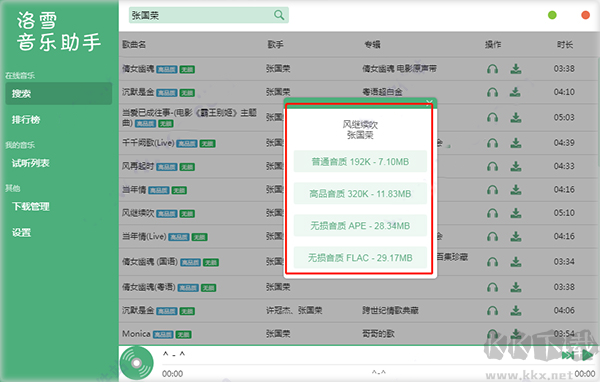
Task: Play 沉默是金 lasting 04:10 with headphone icon
Action: (492, 92)
